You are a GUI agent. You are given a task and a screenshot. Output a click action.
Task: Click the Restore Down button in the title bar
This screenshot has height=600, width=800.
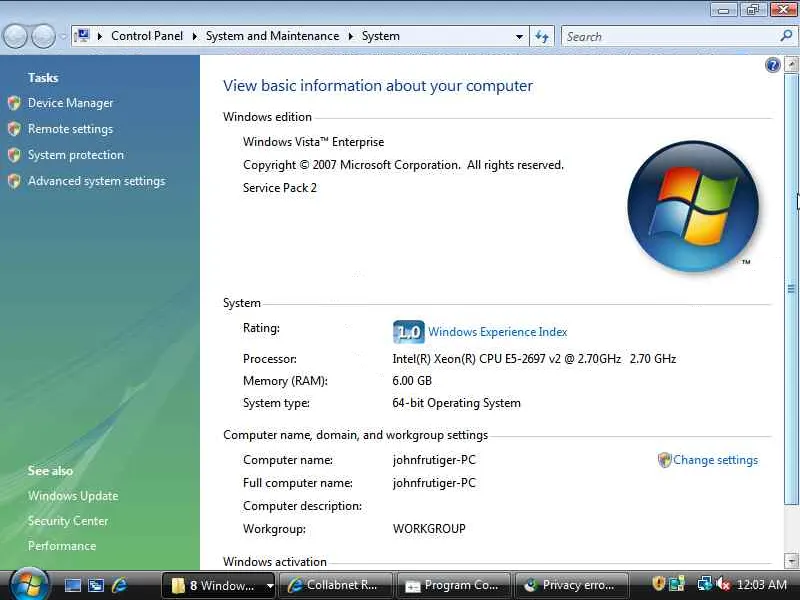click(x=753, y=10)
